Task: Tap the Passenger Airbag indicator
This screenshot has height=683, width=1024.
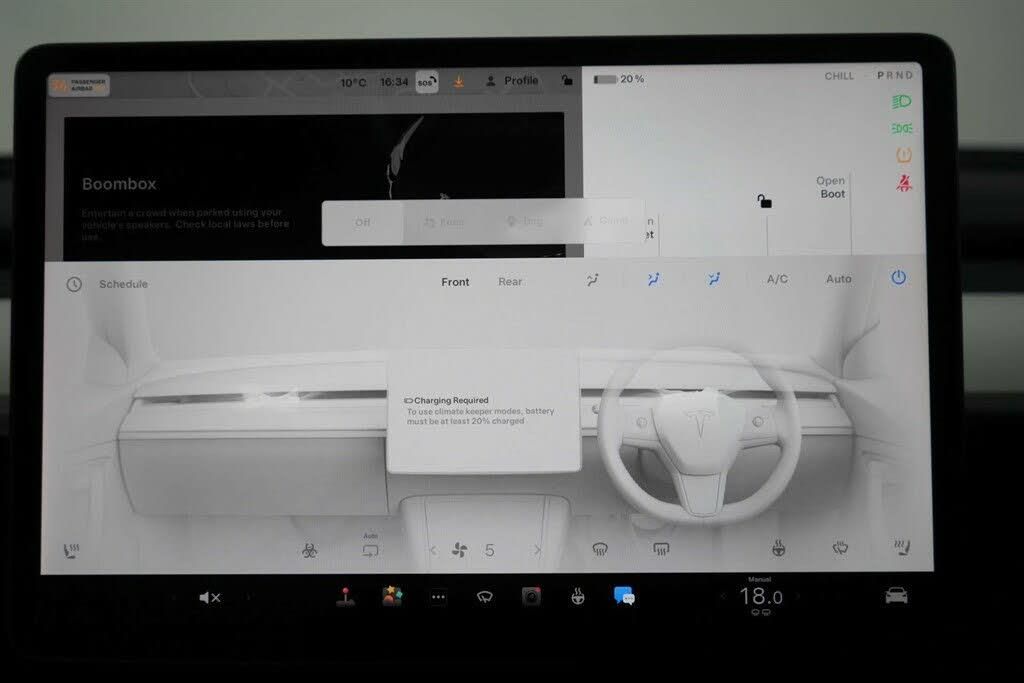Action: coord(79,85)
